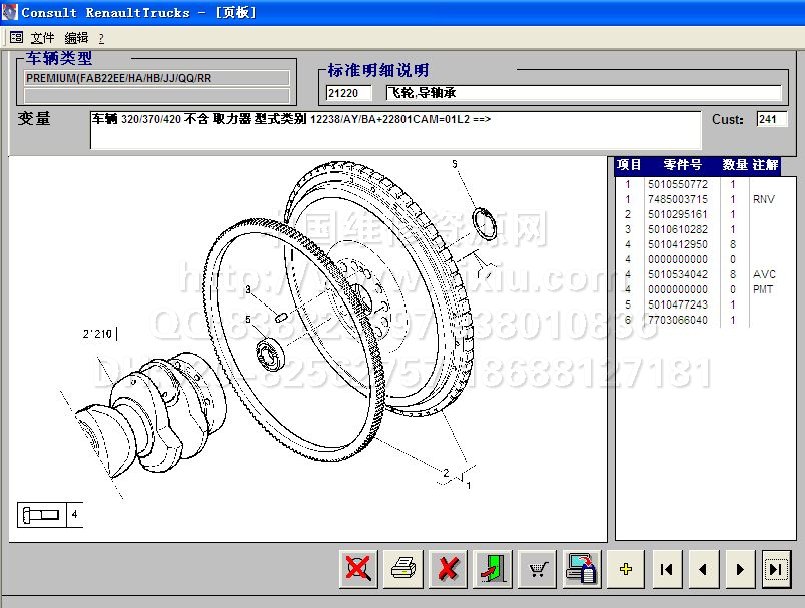The width and height of the screenshot is (805, 608).
Task: Open the 编辑 (Edit) menu
Action: [77, 37]
